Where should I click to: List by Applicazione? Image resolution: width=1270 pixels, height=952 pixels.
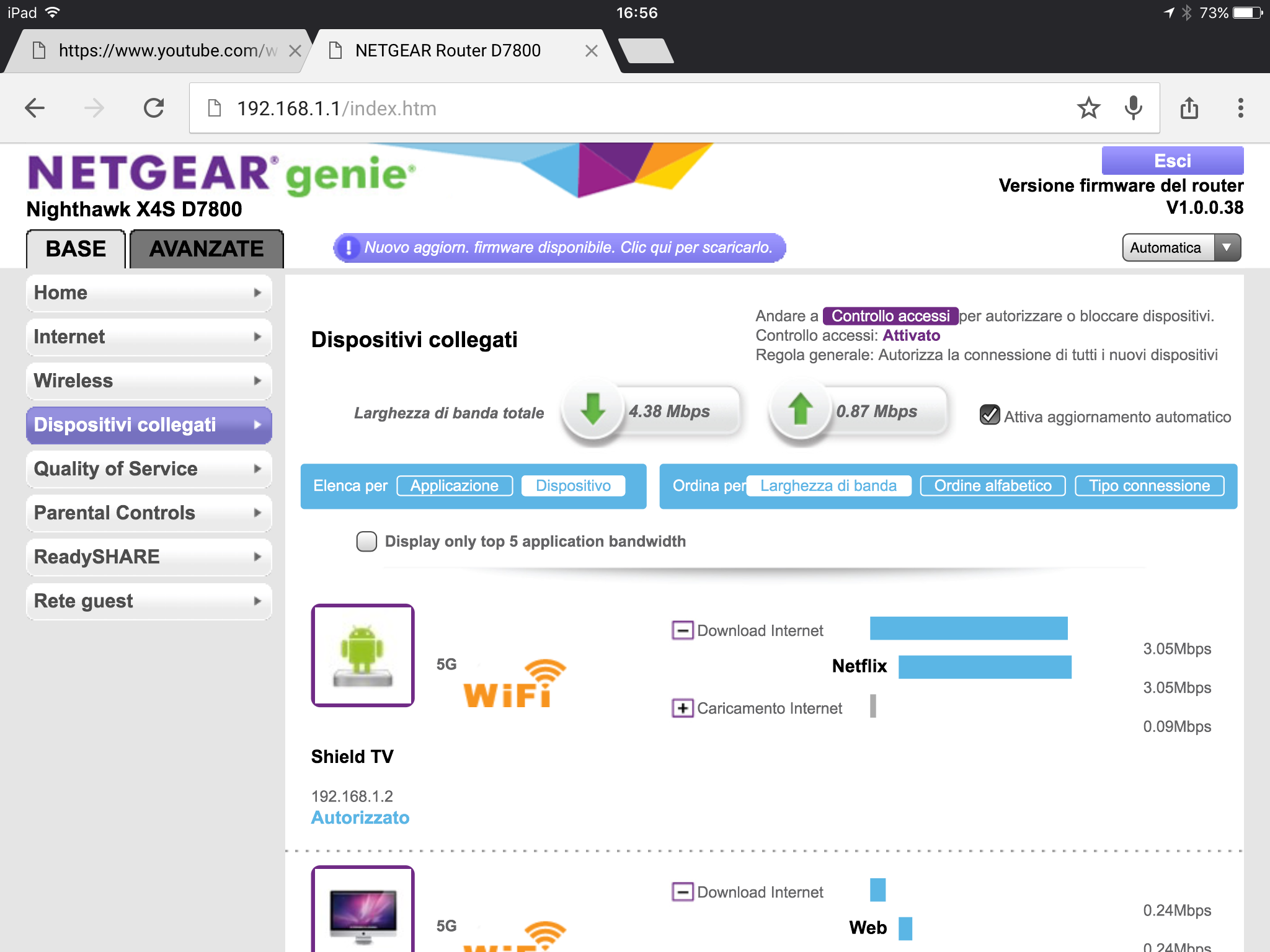[x=455, y=486]
